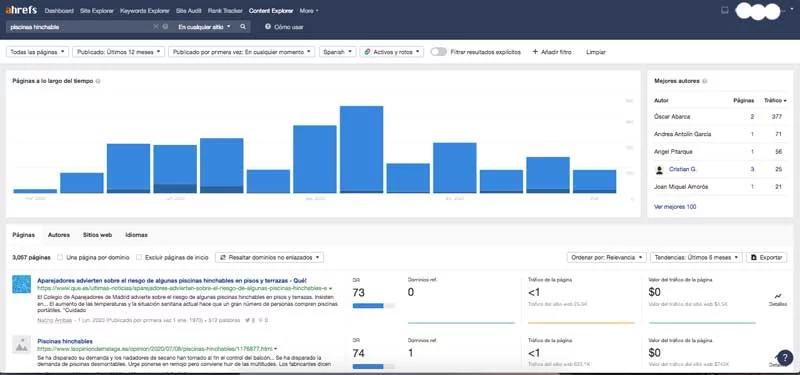Image resolution: width=800 pixels, height=375 pixels.
Task: Clear the search query with the X icon
Action: (156, 27)
